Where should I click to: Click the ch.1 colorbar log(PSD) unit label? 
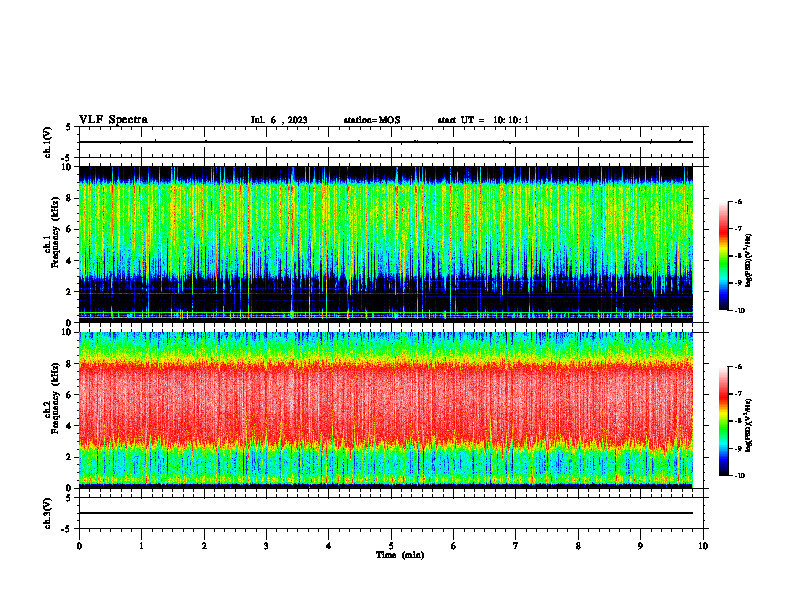tap(749, 261)
